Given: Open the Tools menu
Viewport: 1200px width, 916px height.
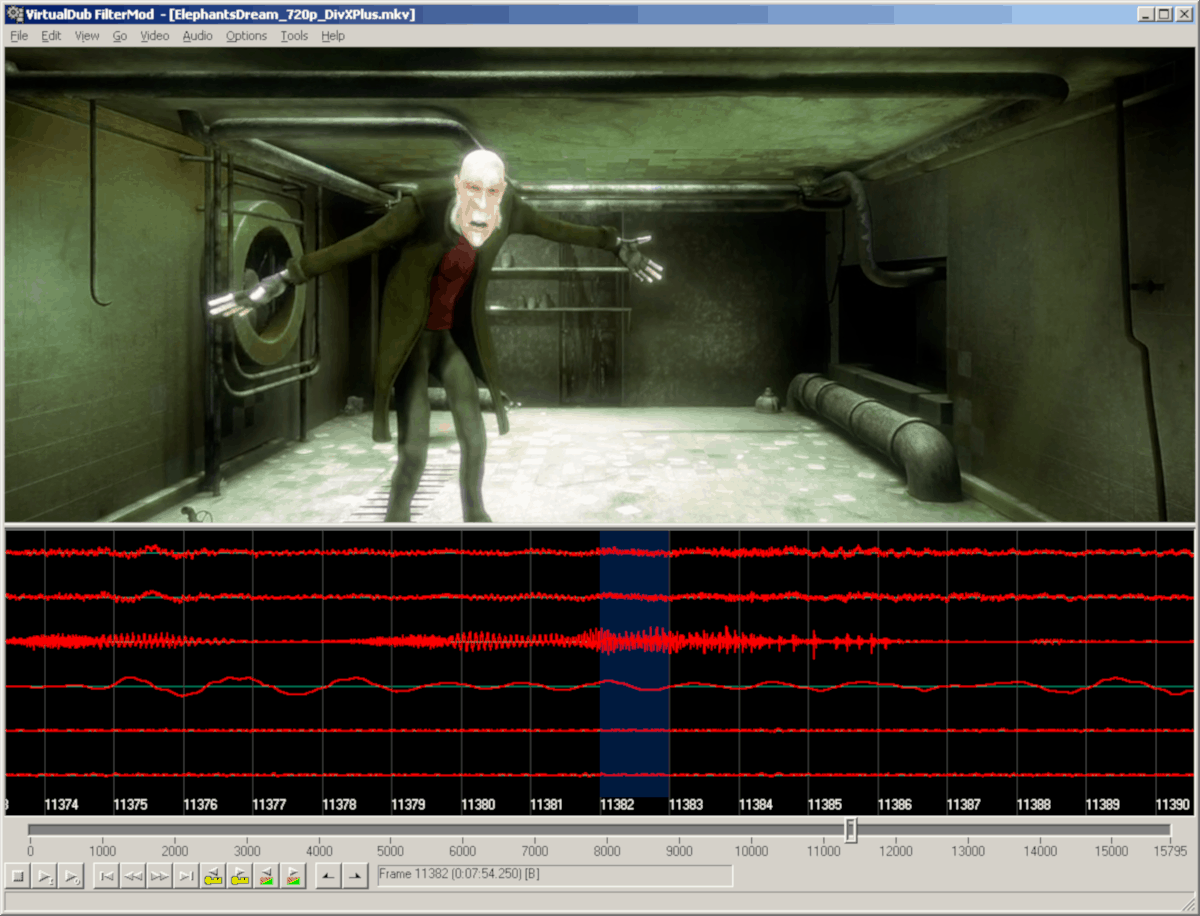Looking at the screenshot, I should pos(294,35).
